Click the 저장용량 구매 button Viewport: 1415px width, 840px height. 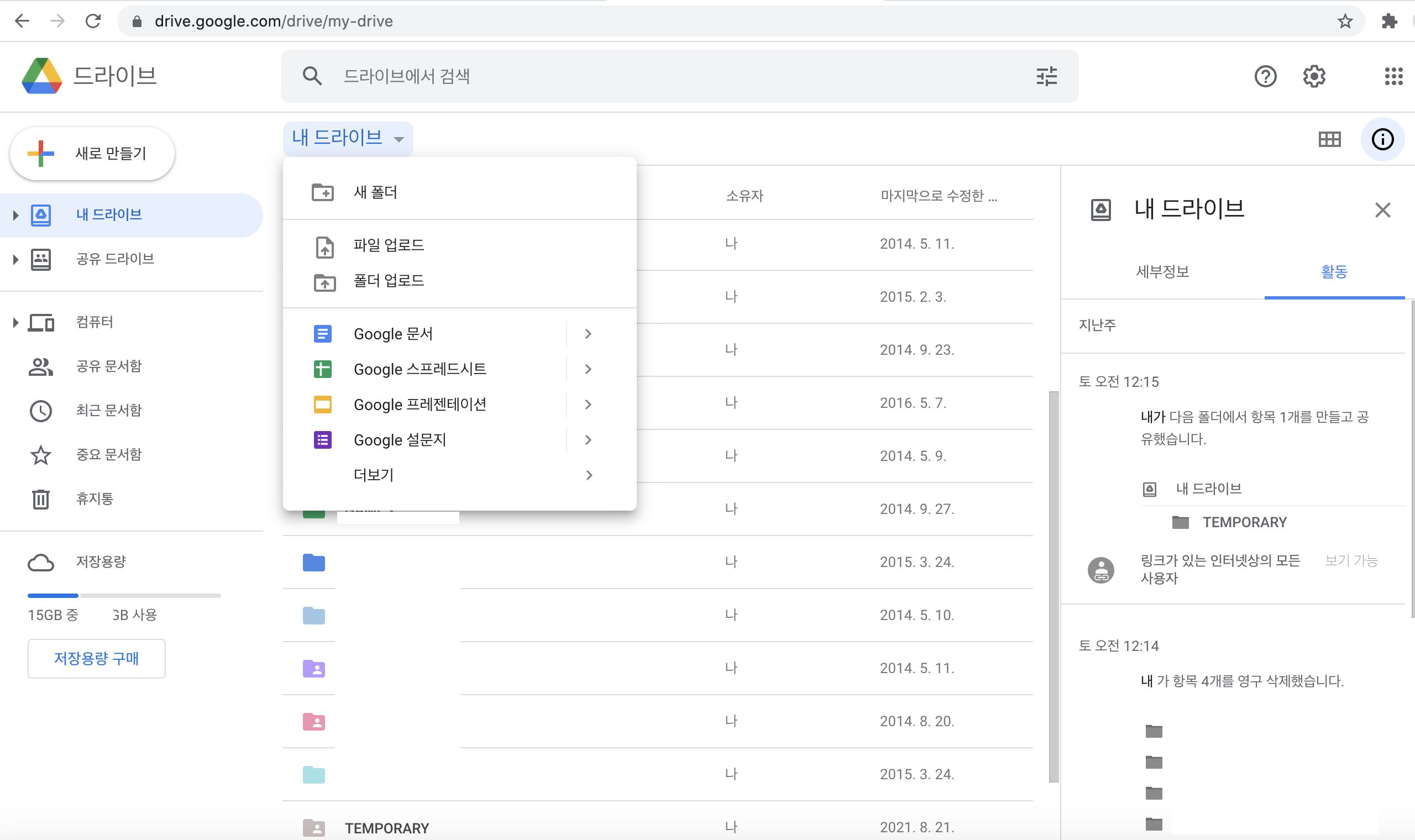pyautogui.click(x=96, y=658)
